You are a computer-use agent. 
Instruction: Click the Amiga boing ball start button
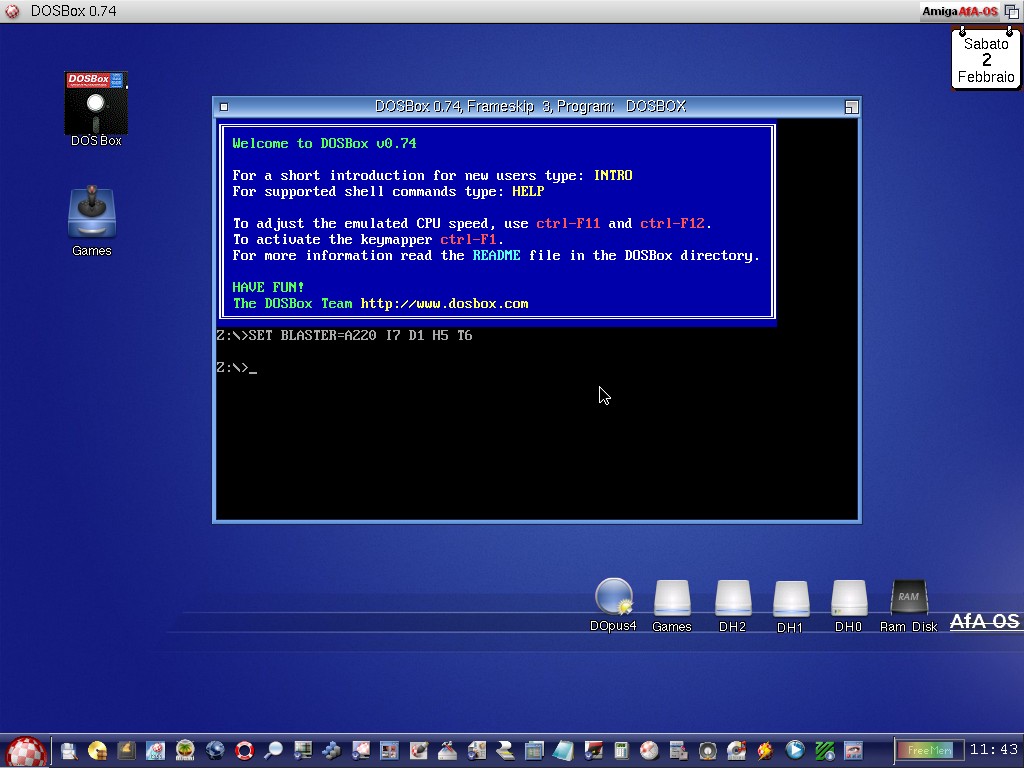(x=25, y=751)
